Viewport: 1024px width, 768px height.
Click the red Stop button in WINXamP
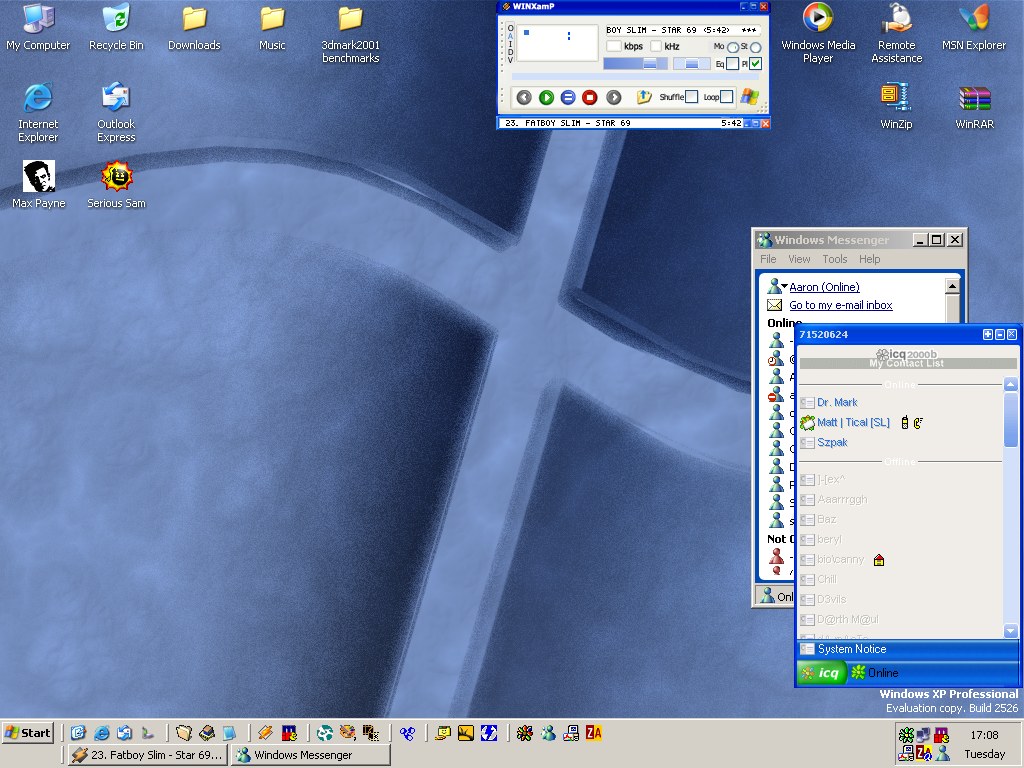tap(590, 97)
